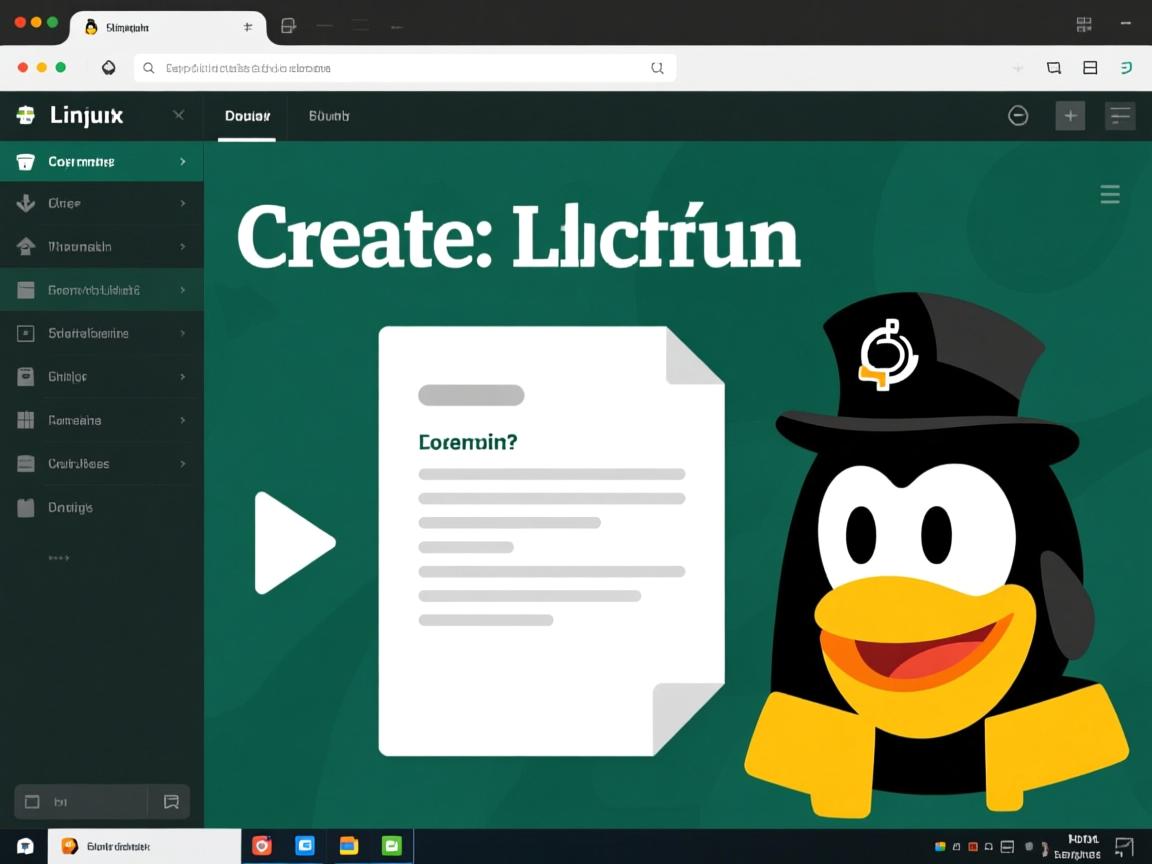
Task: Expand the Commands sidebar section chevron
Action: click(x=183, y=161)
